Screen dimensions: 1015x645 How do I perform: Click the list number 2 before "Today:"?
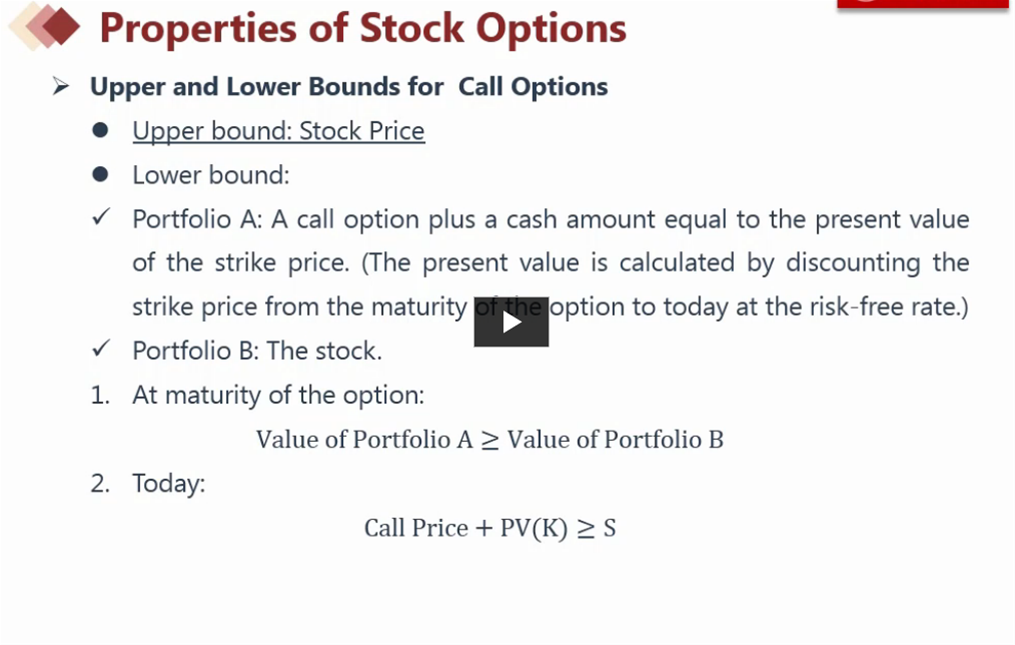tap(100, 484)
